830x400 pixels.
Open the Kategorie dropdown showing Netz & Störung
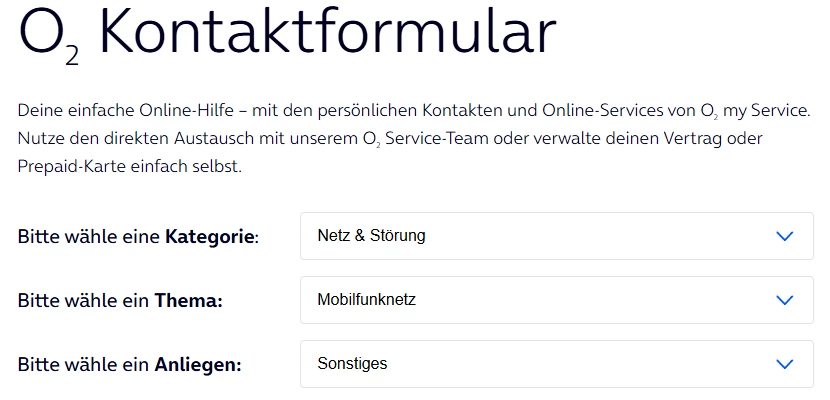tap(556, 236)
